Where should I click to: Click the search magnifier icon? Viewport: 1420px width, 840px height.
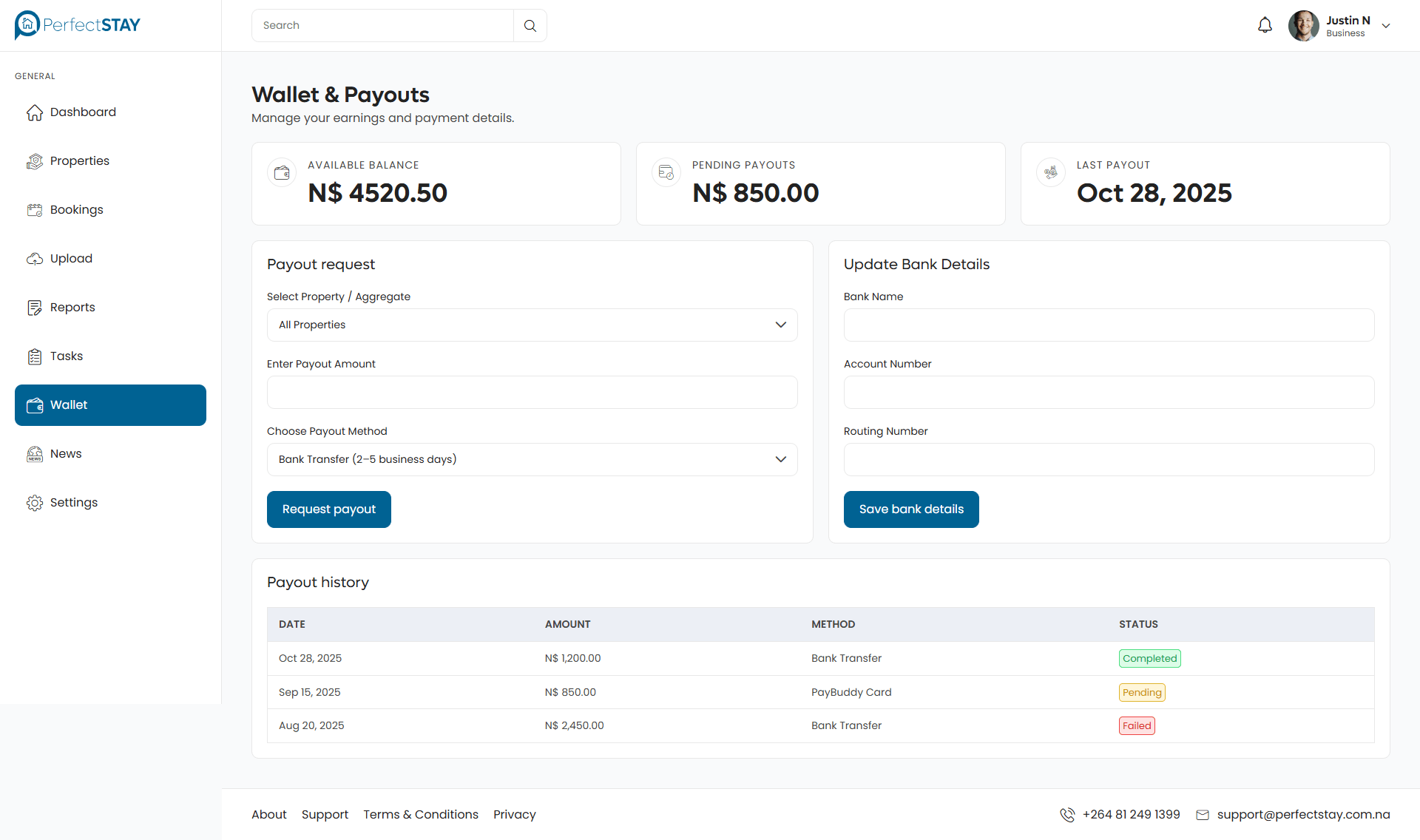[530, 25]
